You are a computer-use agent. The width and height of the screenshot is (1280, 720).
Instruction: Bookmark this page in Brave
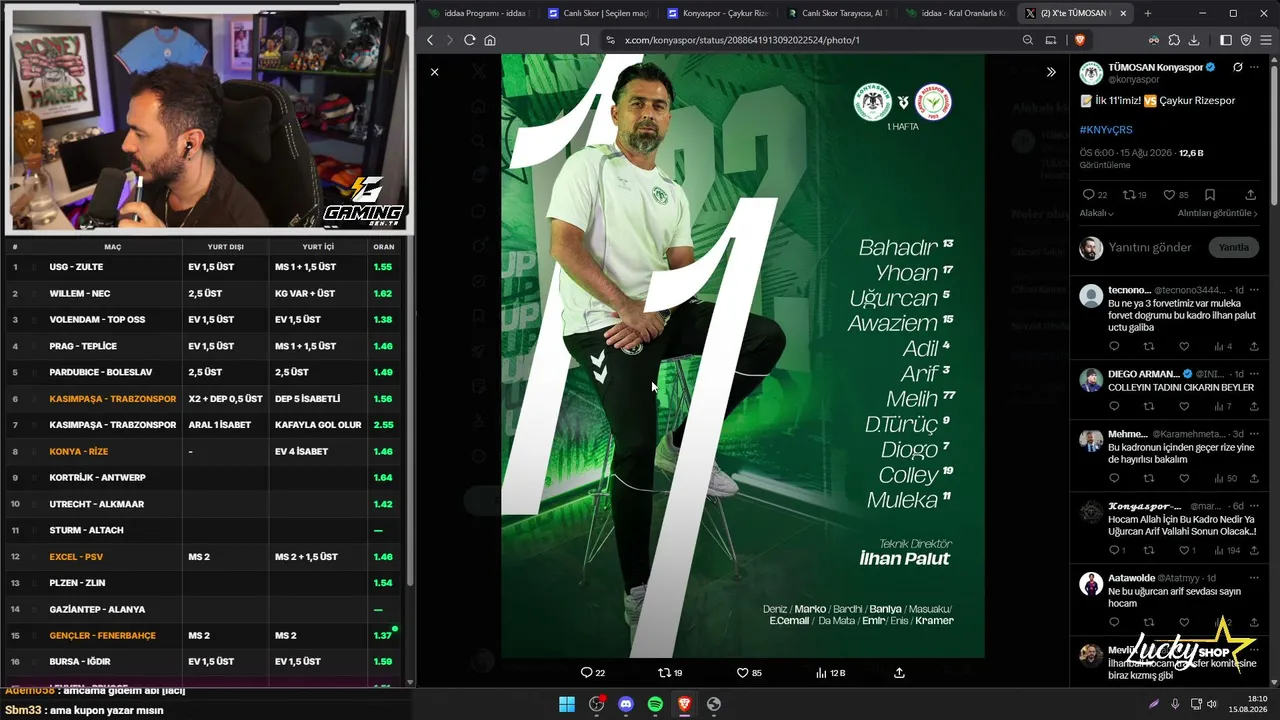(585, 40)
